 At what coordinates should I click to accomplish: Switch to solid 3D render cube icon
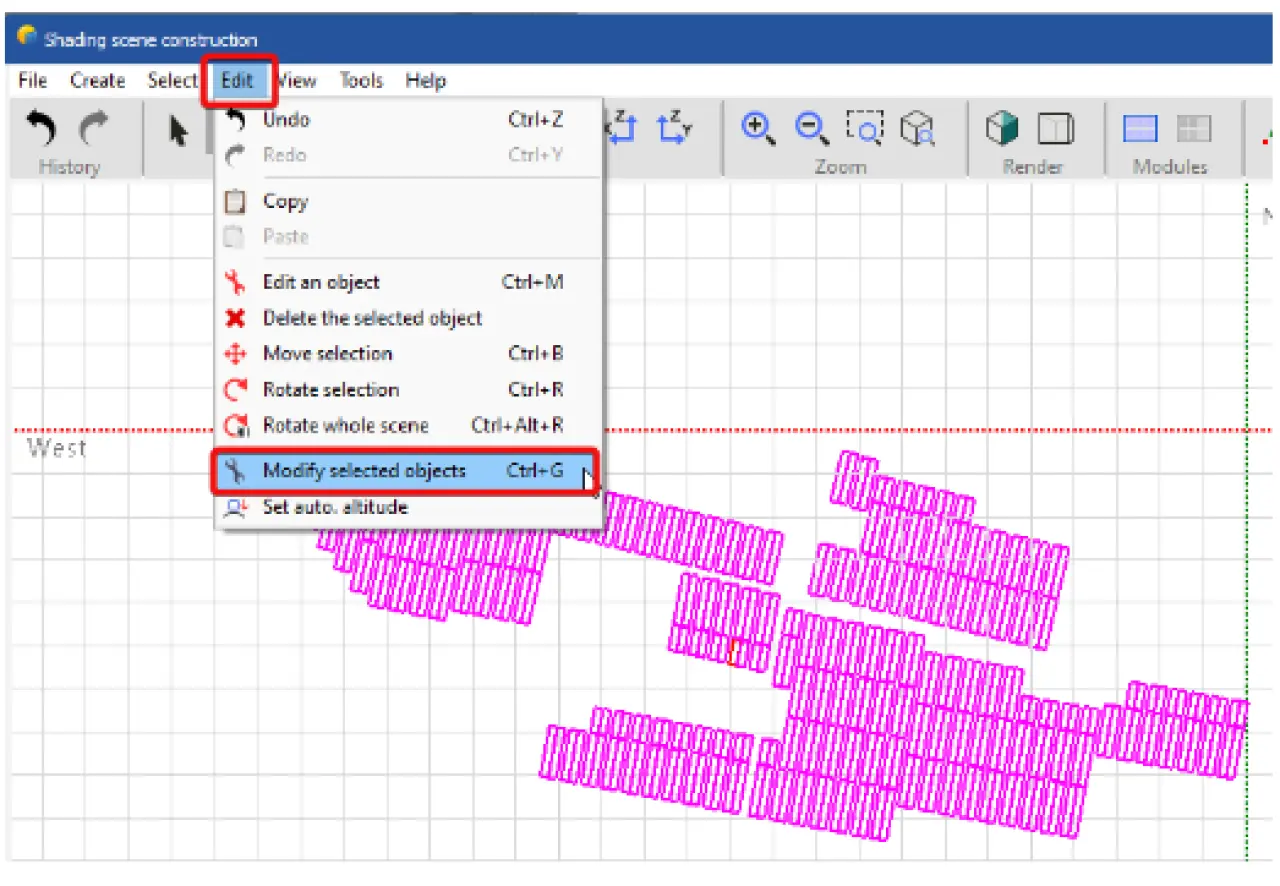[x=1002, y=128]
